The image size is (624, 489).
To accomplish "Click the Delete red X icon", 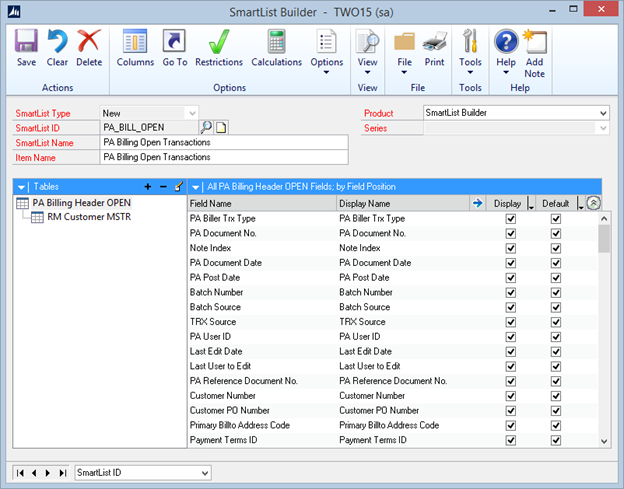I will (x=89, y=41).
